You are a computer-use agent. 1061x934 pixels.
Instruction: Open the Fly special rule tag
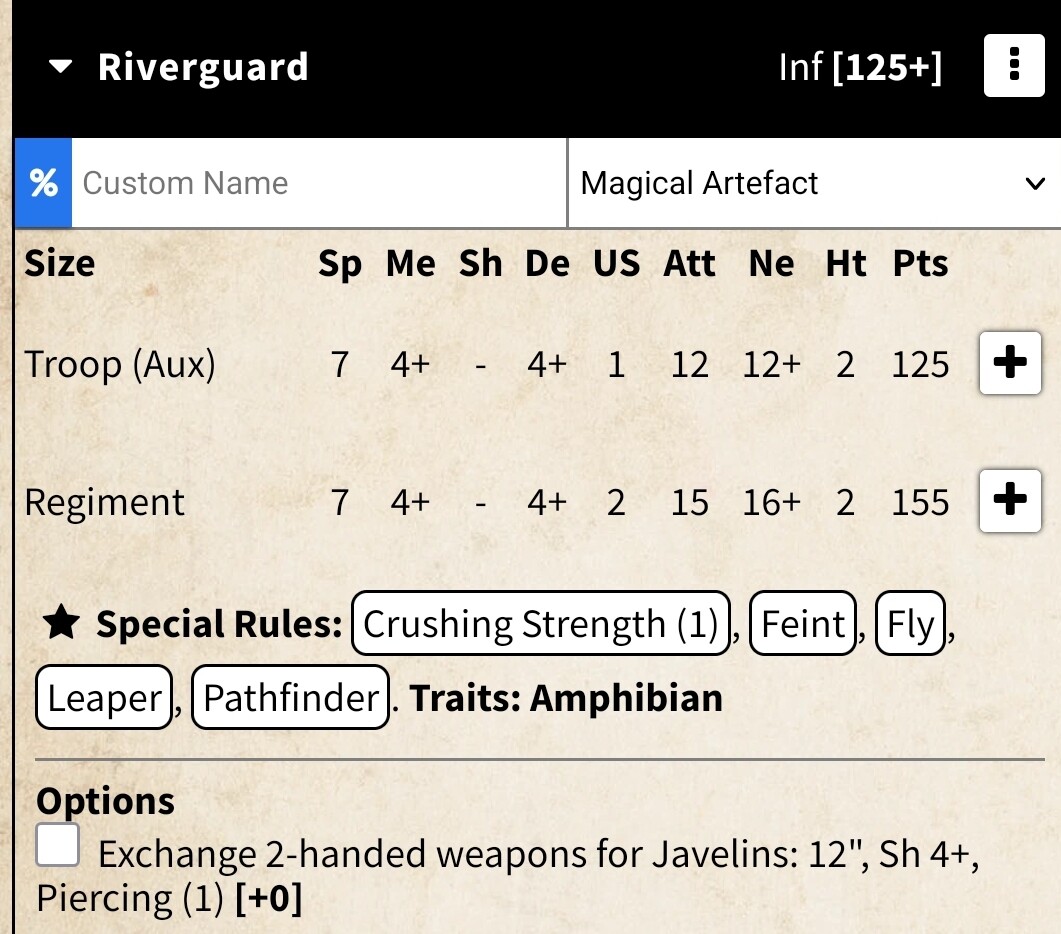click(910, 624)
